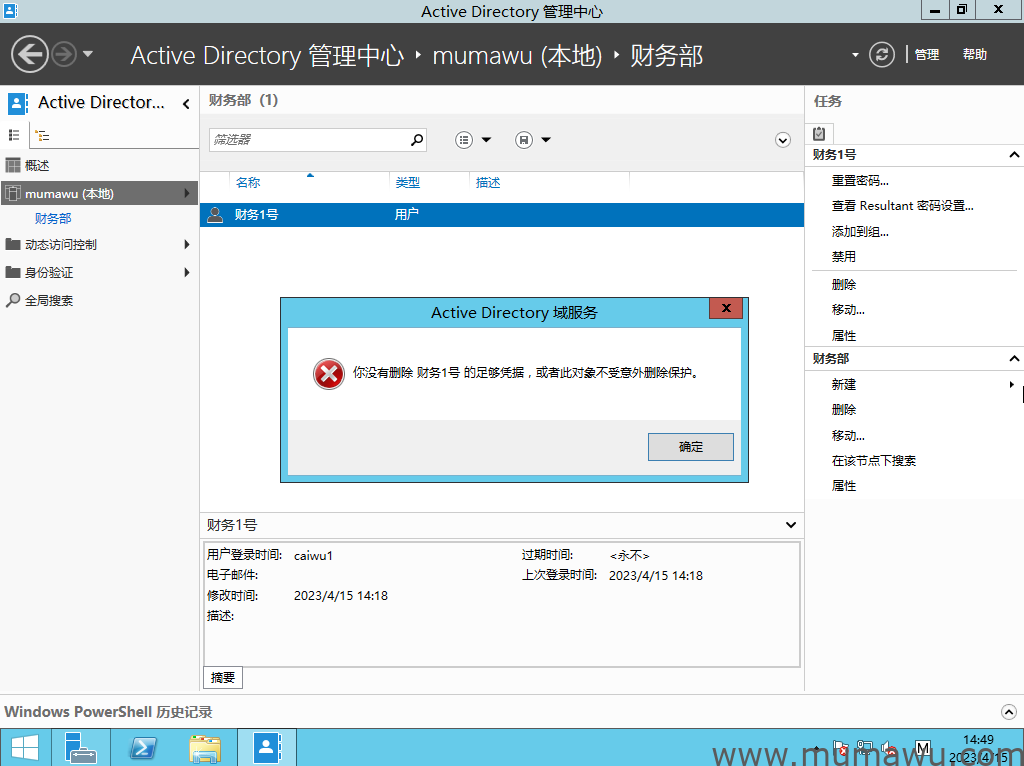Open the dropdown arrow beside list options icon
The width and height of the screenshot is (1024, 766).
pos(486,140)
